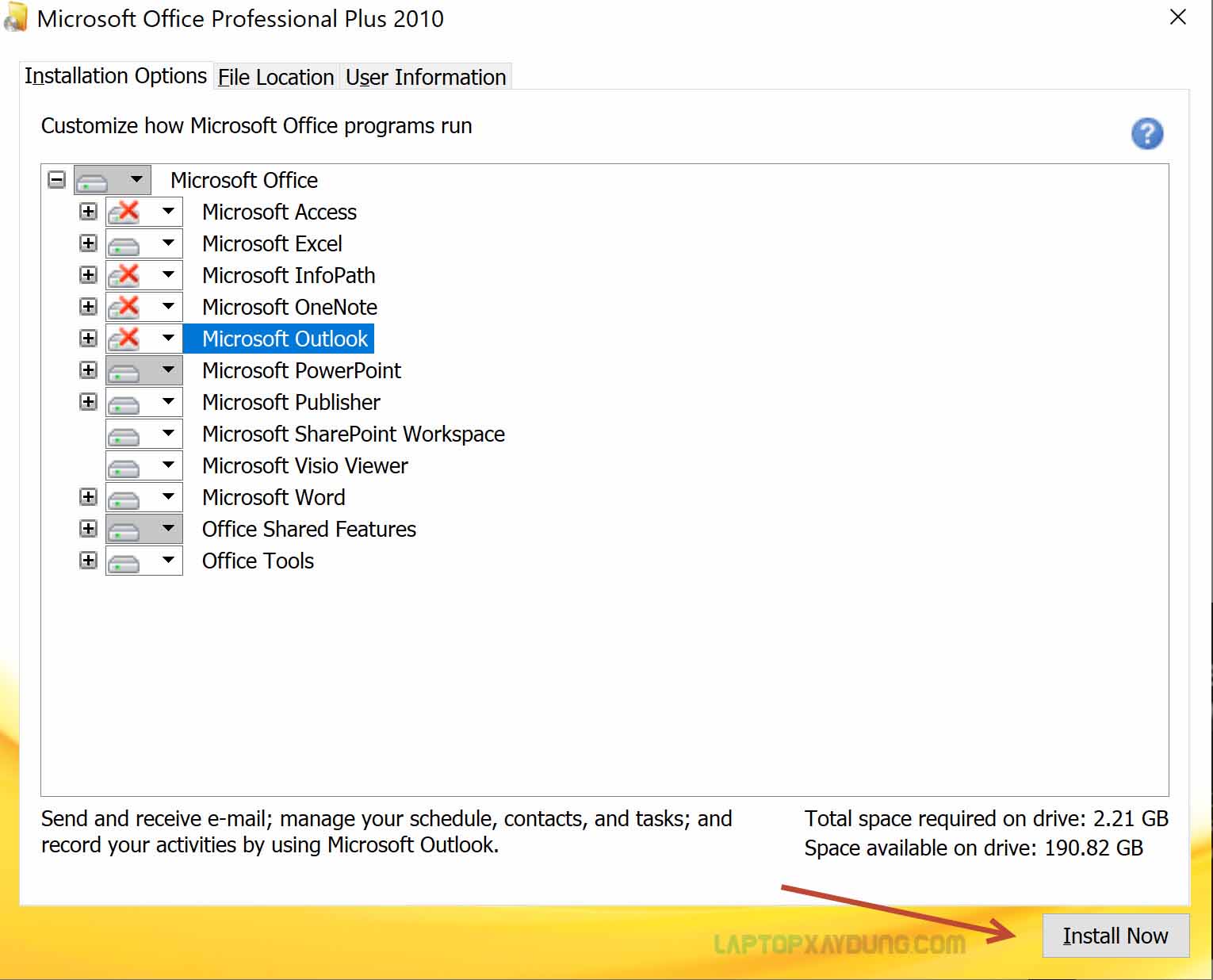Click the 'Space available on drive' text
This screenshot has height=980, width=1213.
[974, 848]
